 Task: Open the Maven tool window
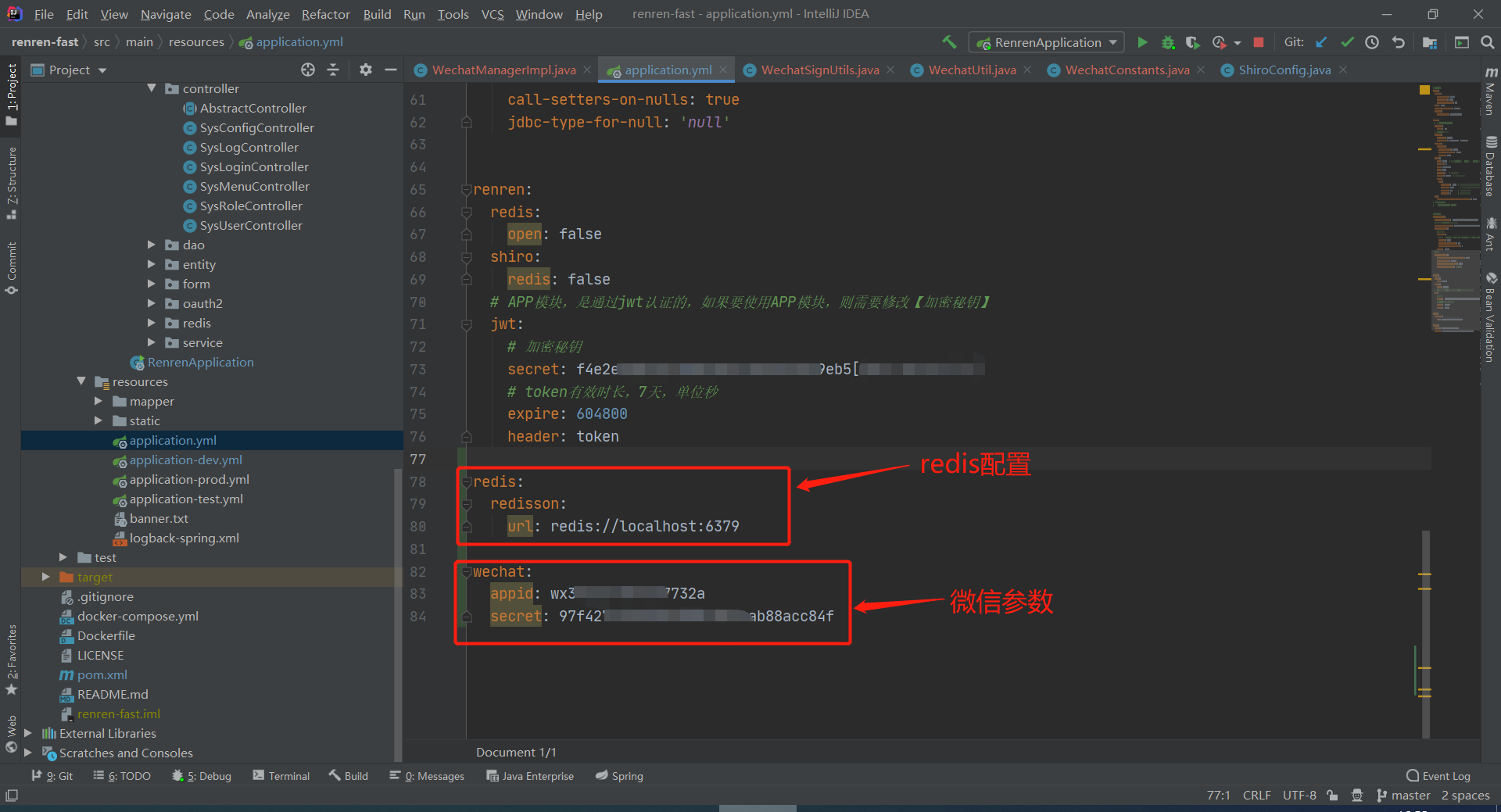tap(1491, 91)
